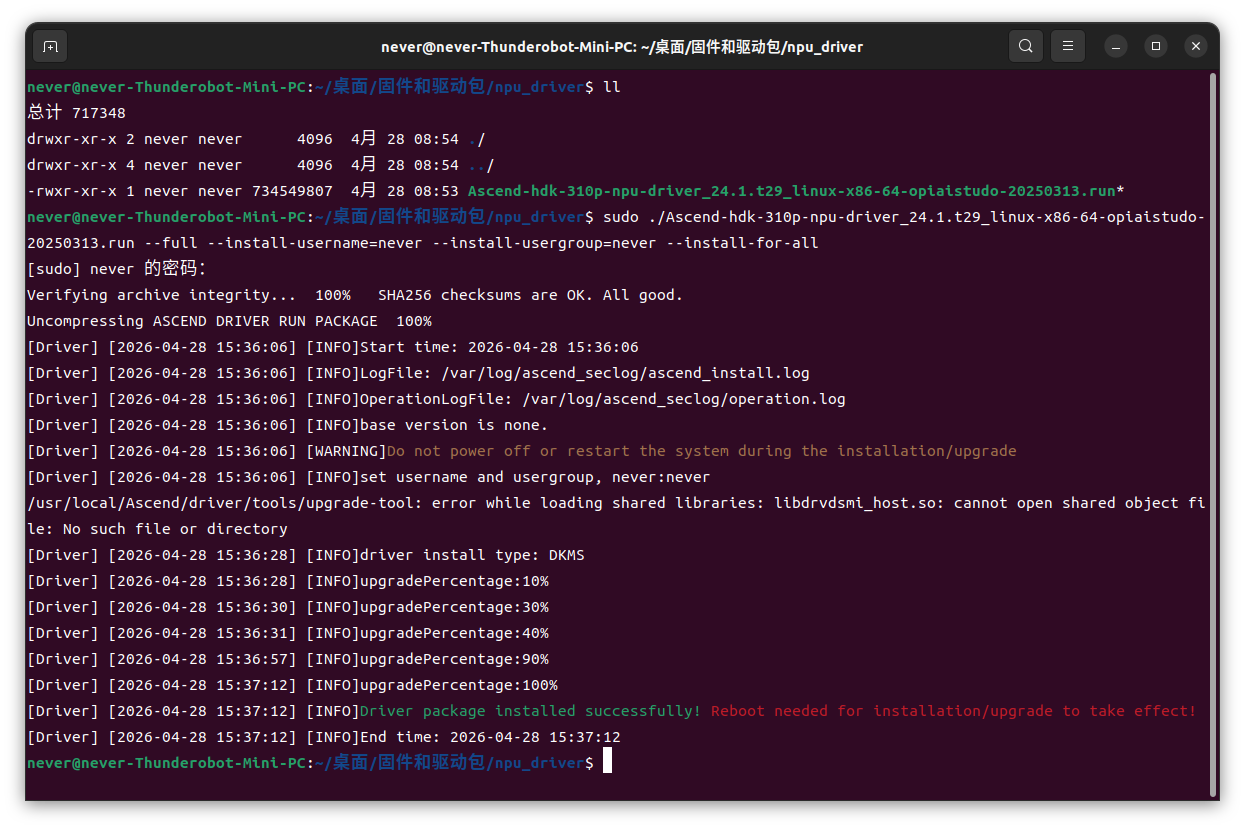Viewport: 1245px width, 829px height.
Task: Click the green Driver package installed successfully text
Action: 530,711
